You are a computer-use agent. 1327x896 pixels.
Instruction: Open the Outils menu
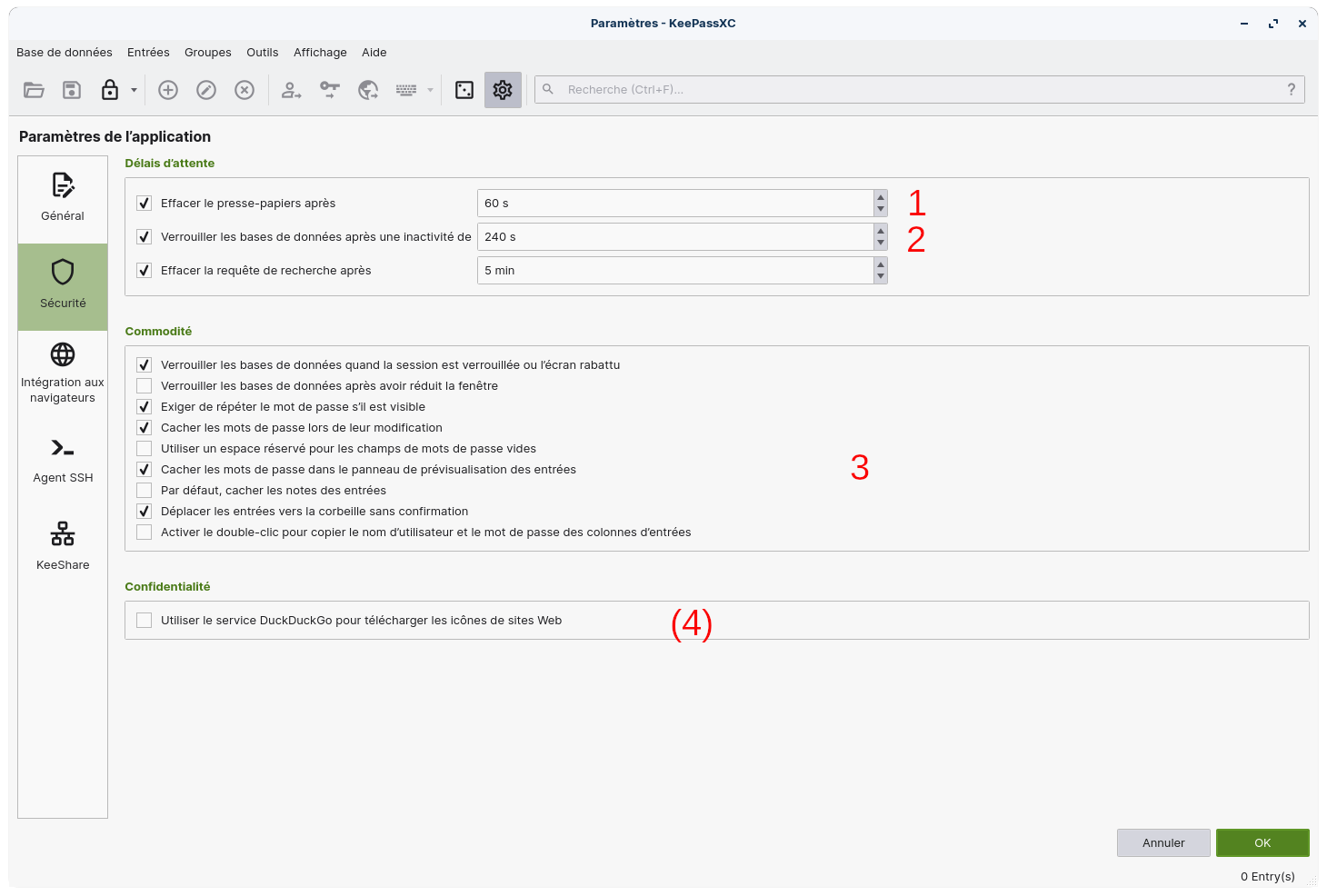click(262, 53)
